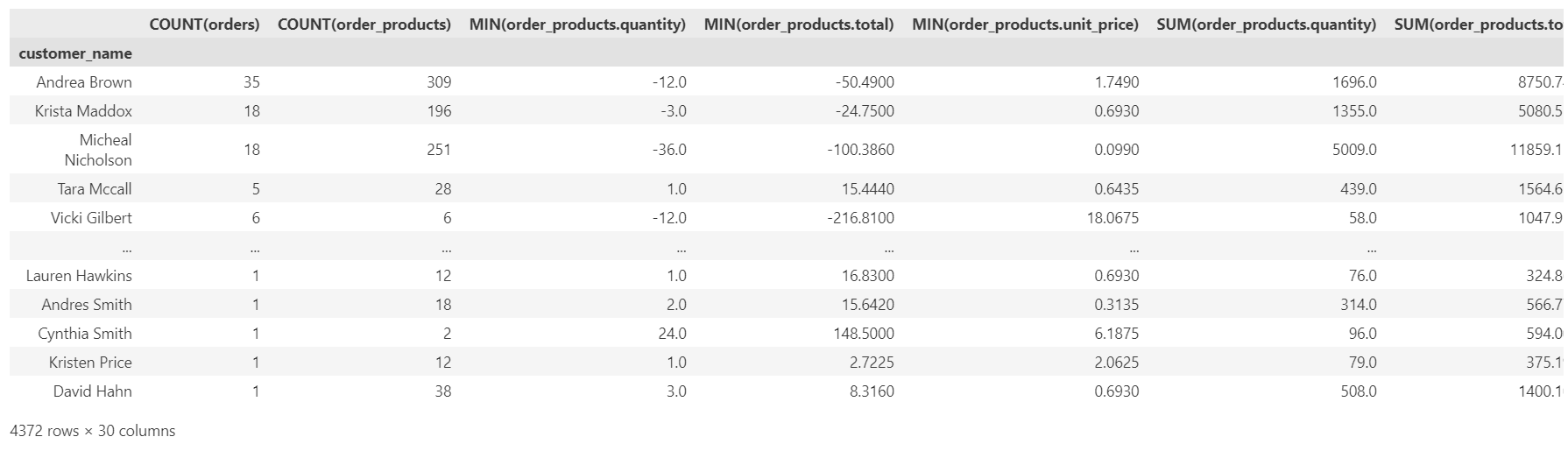
Task: Click Micheal Nicholson's quantity sum 5009.0
Action: [x=1354, y=150]
